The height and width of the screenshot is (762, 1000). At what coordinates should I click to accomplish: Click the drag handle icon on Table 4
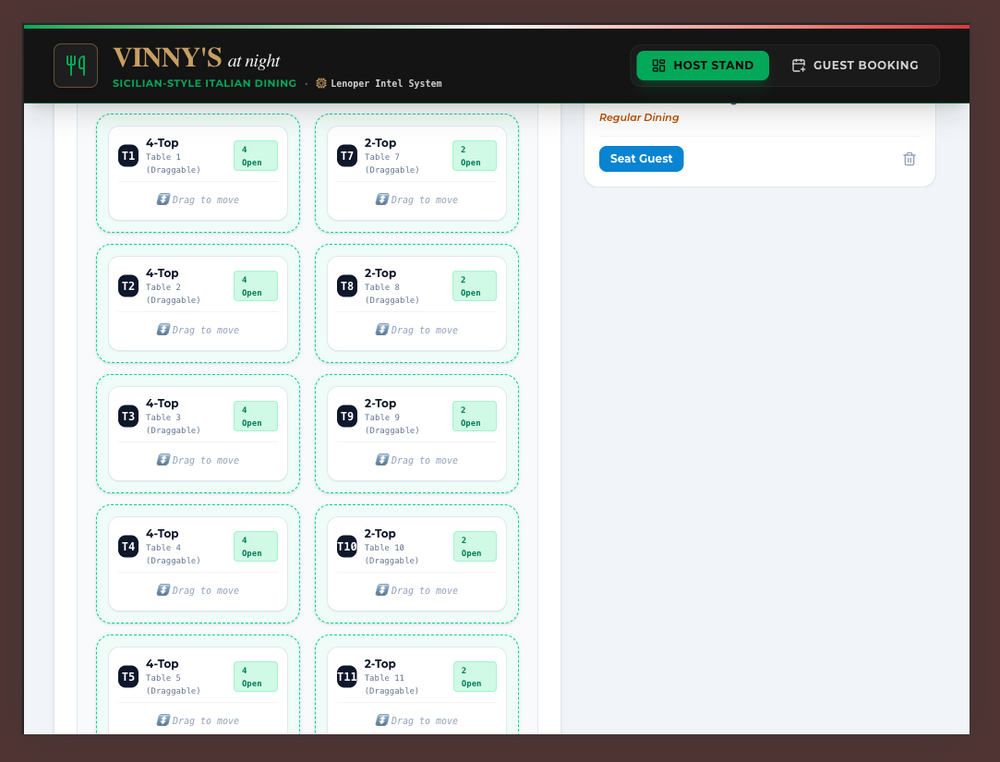pyautogui.click(x=163, y=590)
